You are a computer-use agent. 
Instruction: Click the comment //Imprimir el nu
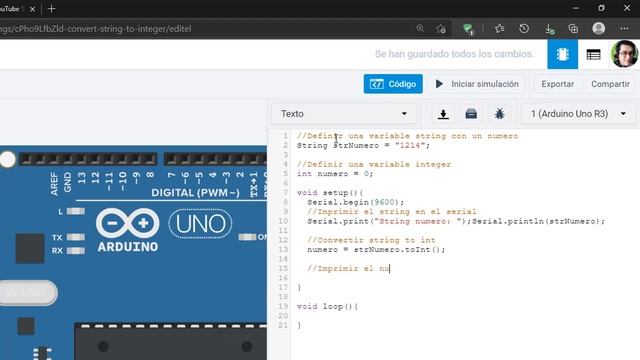click(349, 269)
